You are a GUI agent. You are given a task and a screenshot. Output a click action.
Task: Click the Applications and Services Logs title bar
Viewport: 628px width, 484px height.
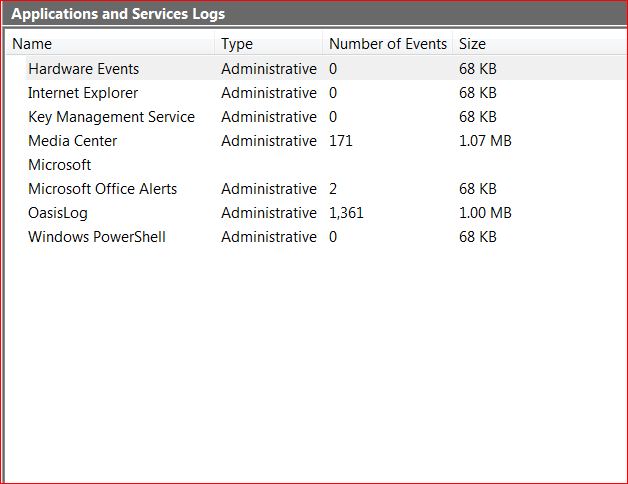(315, 14)
